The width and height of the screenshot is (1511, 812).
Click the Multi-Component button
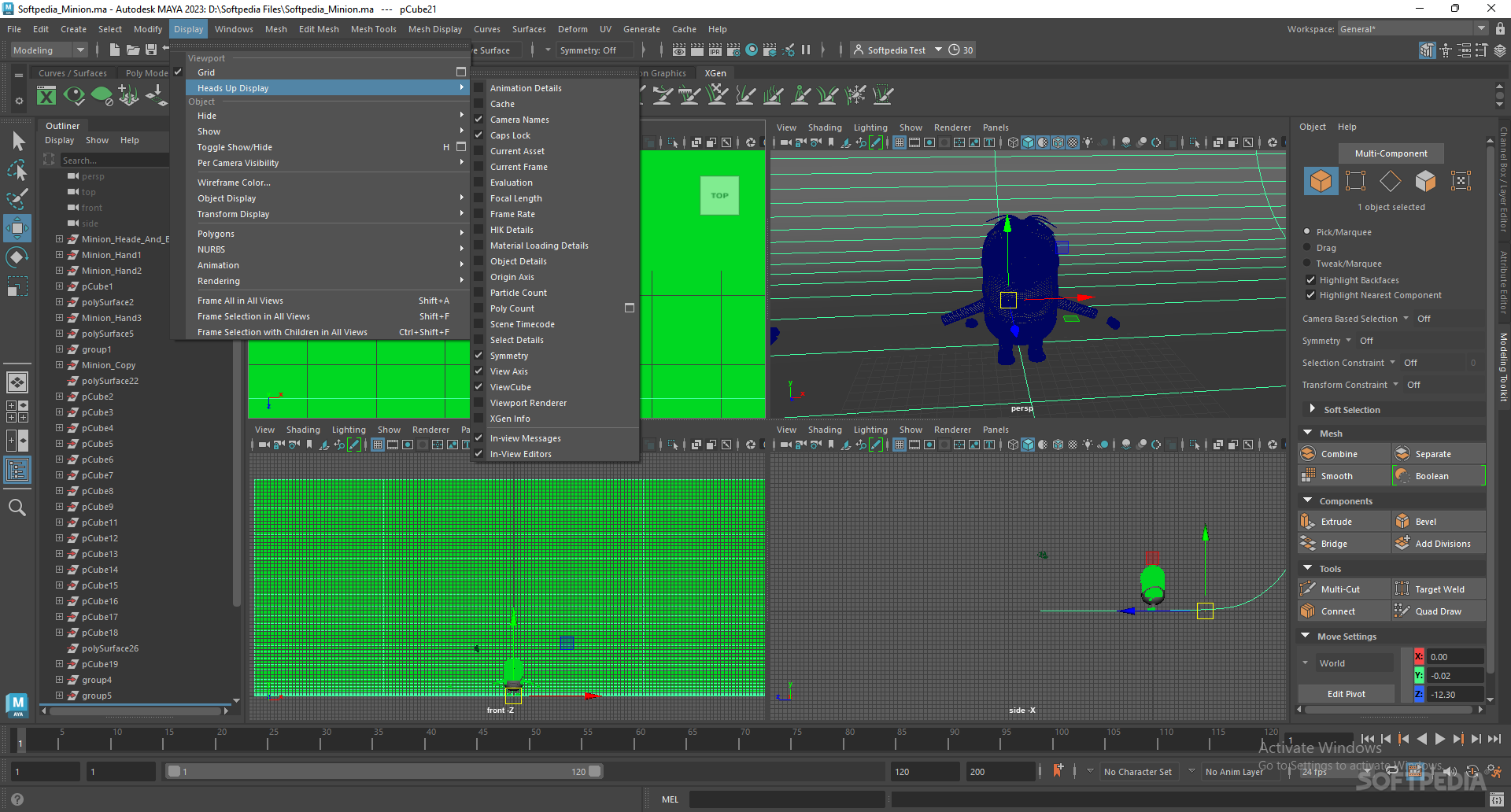point(1391,153)
